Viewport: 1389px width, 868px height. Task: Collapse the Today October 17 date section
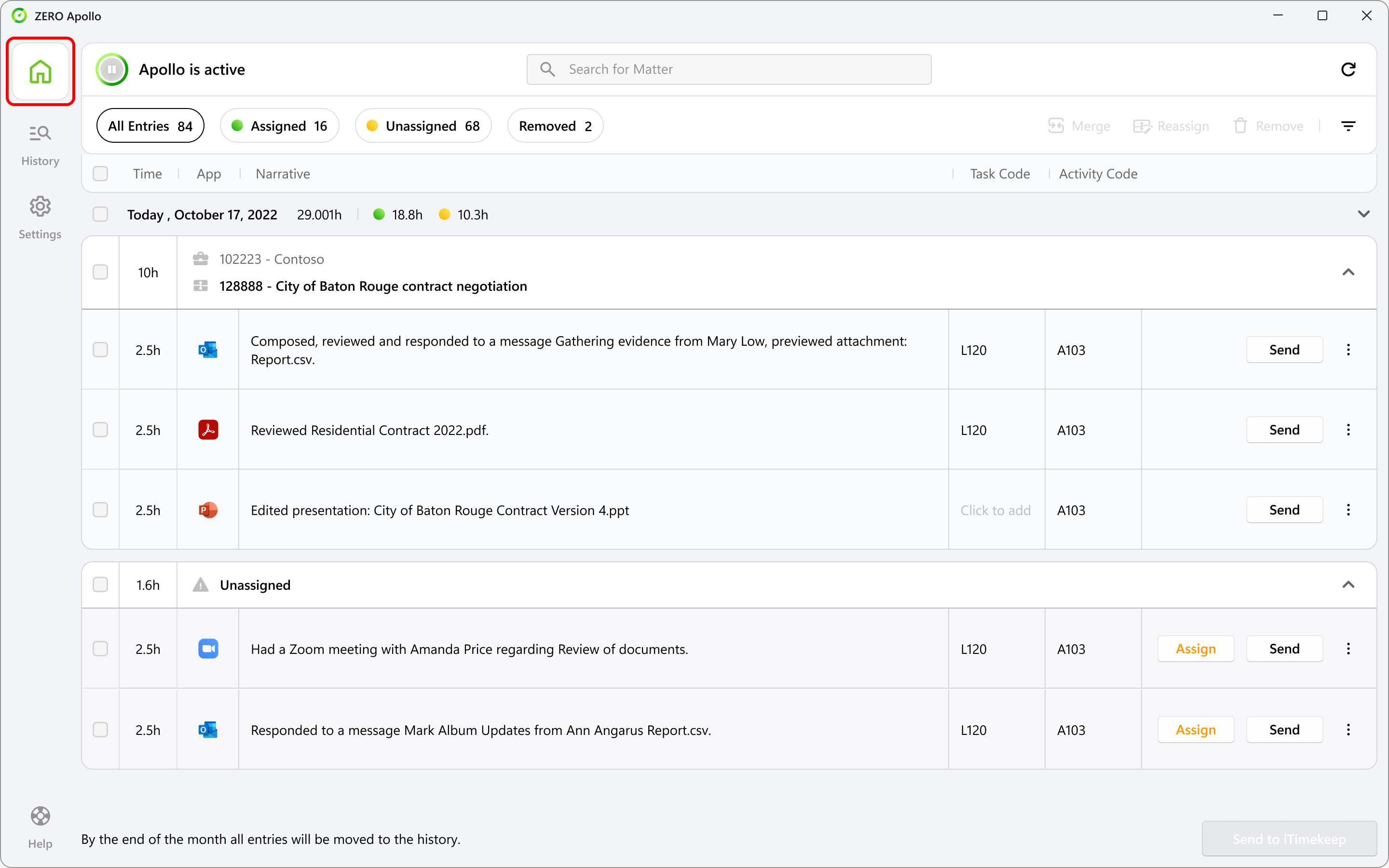1364,214
